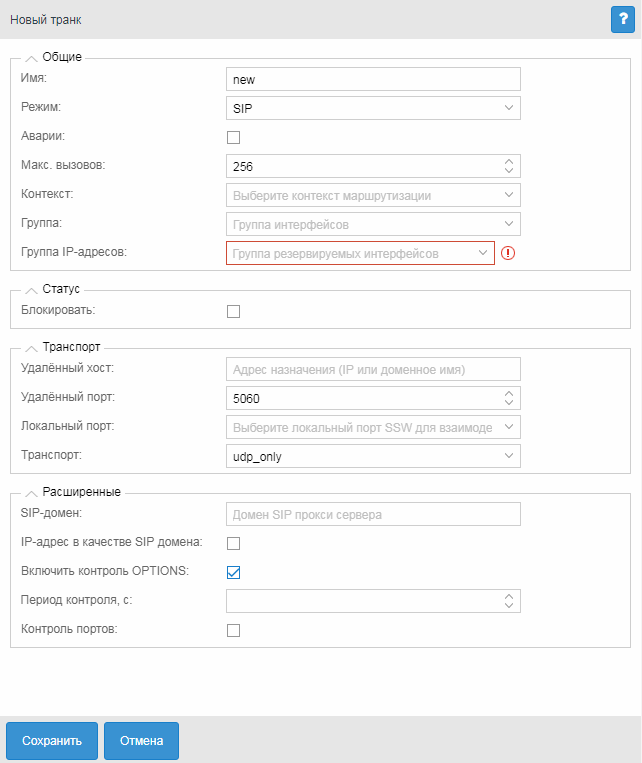Enable IP-адрес в качестве SIP домена
This screenshot has height=763, width=642.
[x=234, y=544]
